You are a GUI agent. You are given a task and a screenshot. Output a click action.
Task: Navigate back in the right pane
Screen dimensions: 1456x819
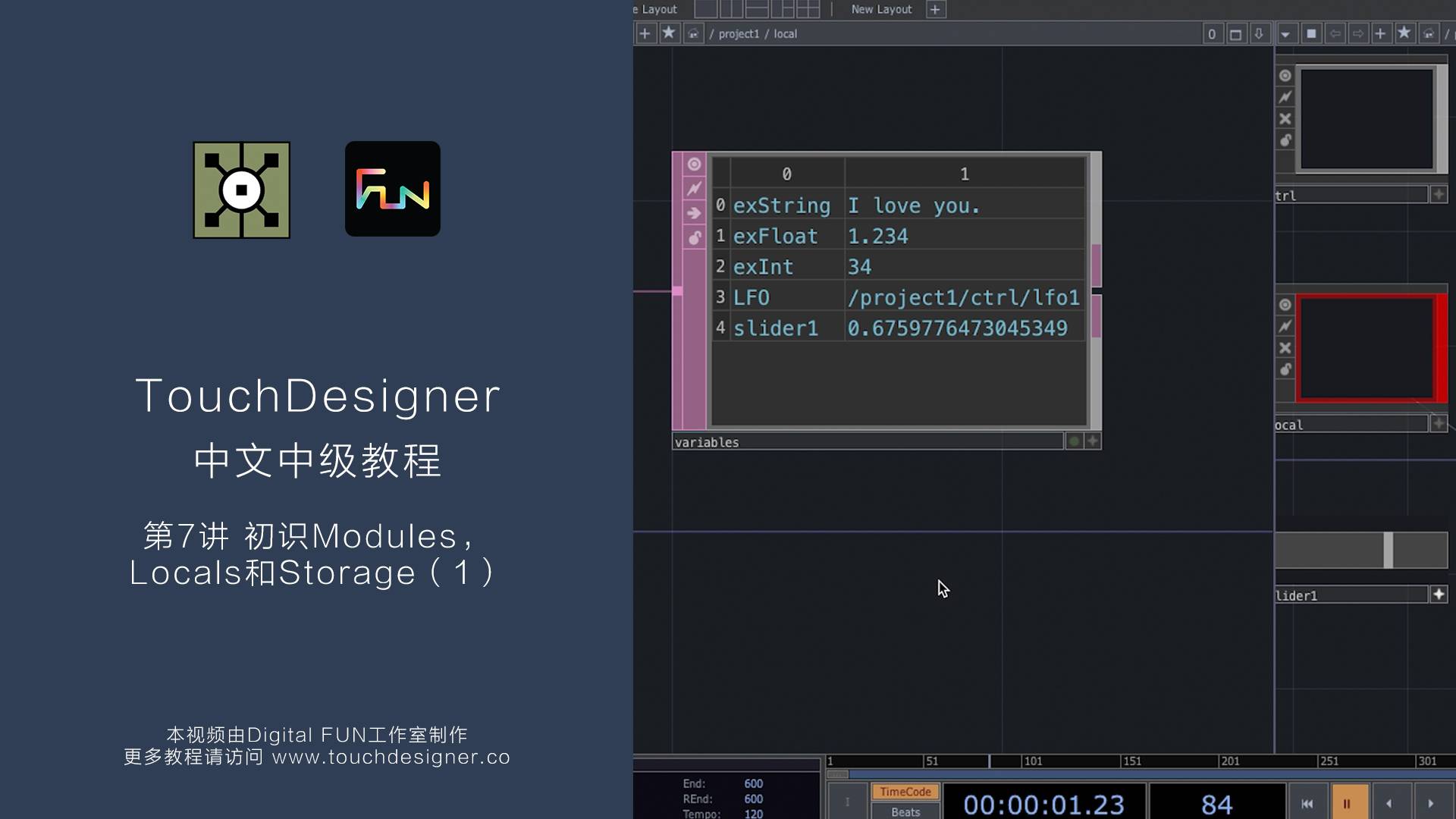tap(1335, 33)
